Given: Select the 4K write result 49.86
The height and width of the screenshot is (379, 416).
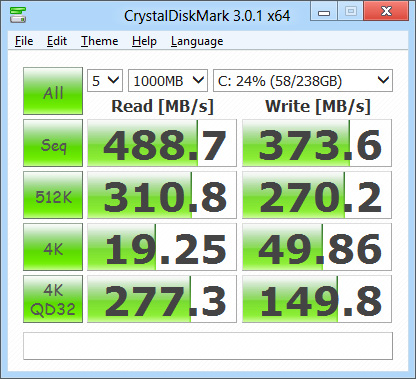Looking at the screenshot, I should 317,247.
